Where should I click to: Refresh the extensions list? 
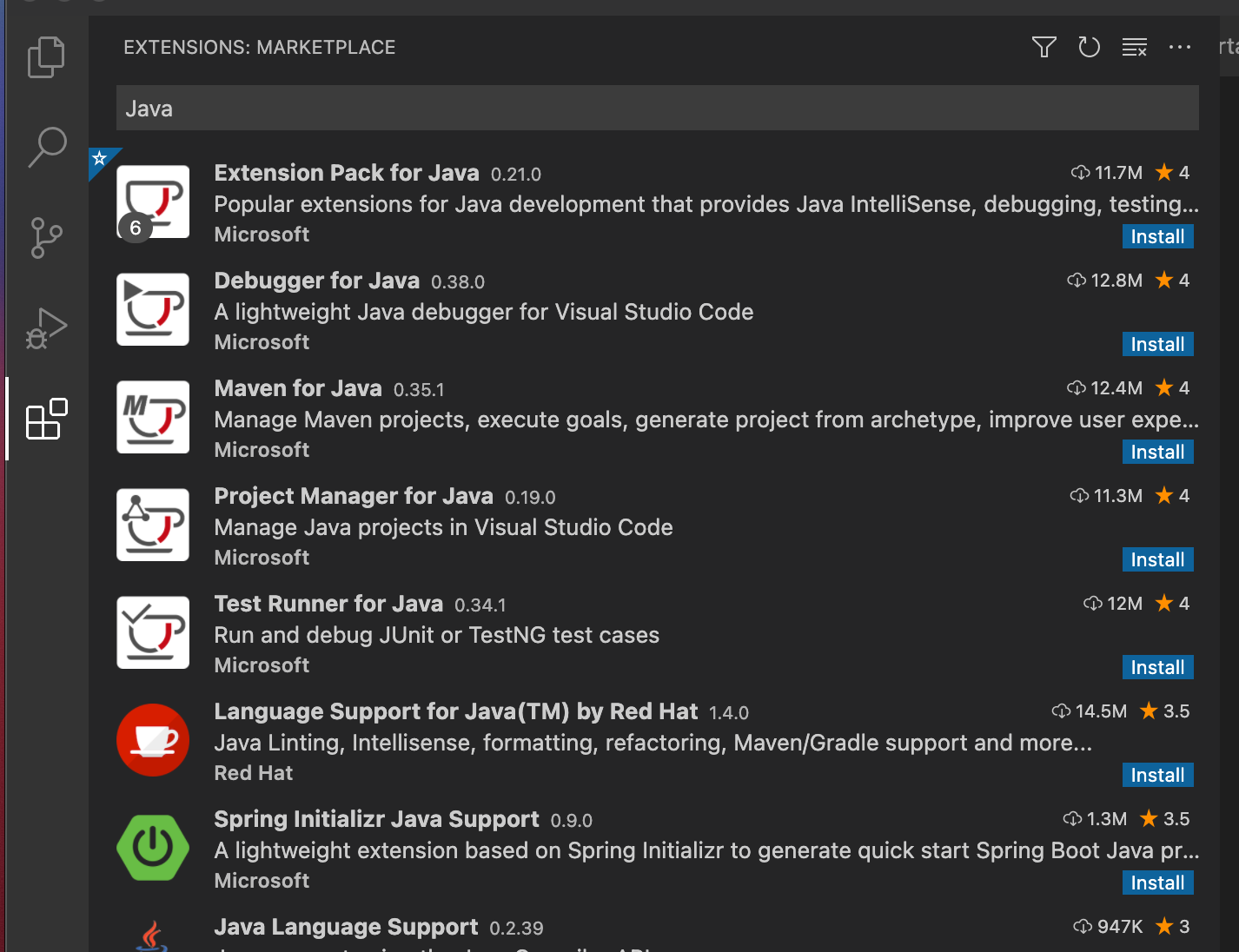click(1089, 47)
